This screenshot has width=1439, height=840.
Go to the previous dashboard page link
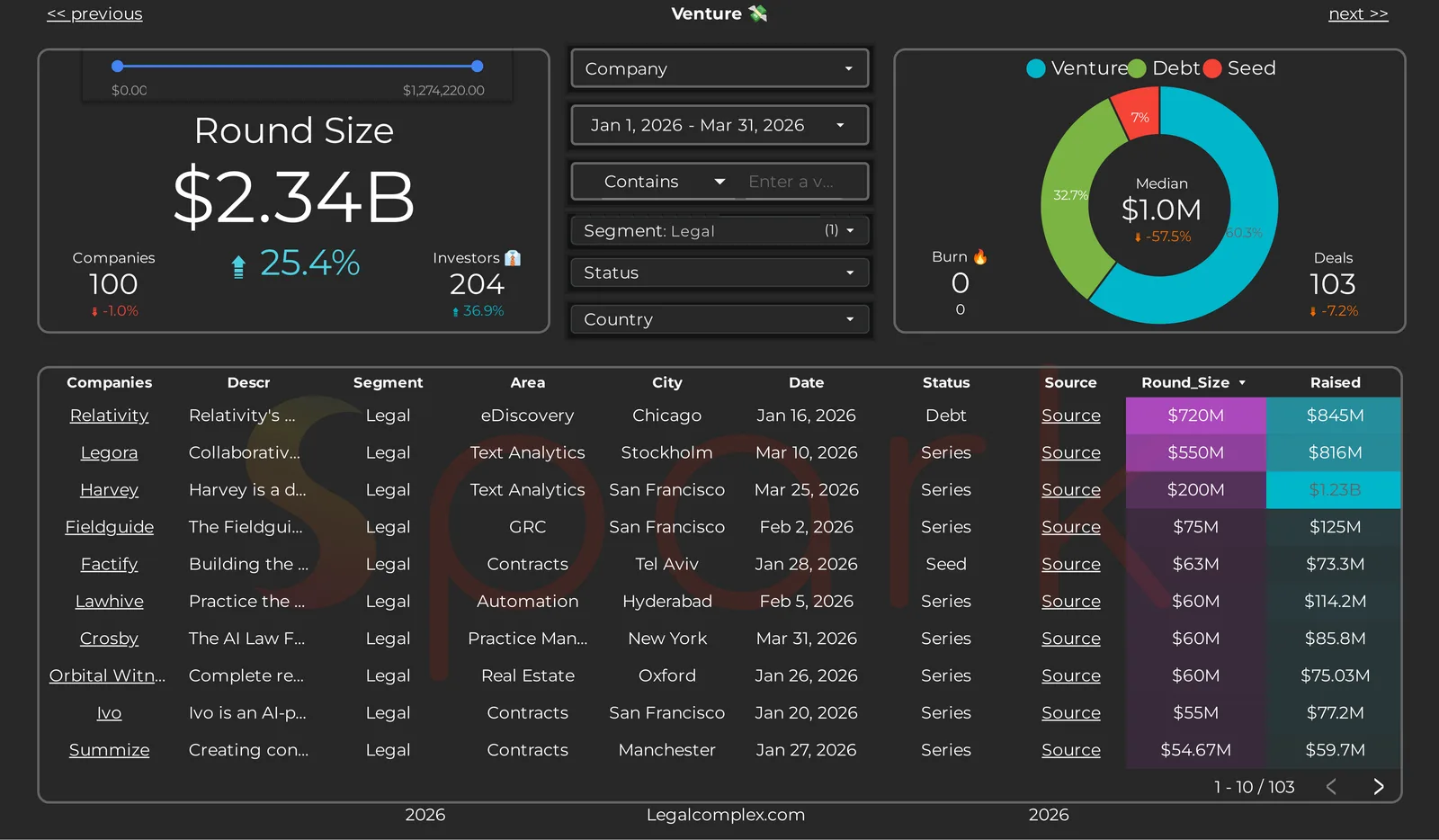pyautogui.click(x=94, y=14)
